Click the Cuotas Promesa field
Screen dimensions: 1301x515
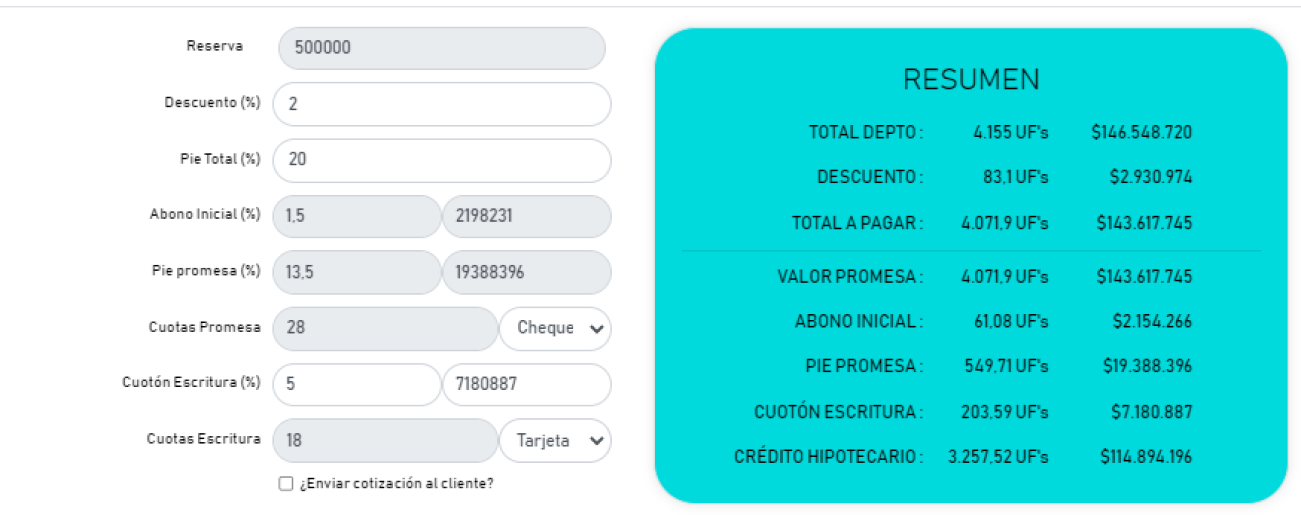point(384,328)
